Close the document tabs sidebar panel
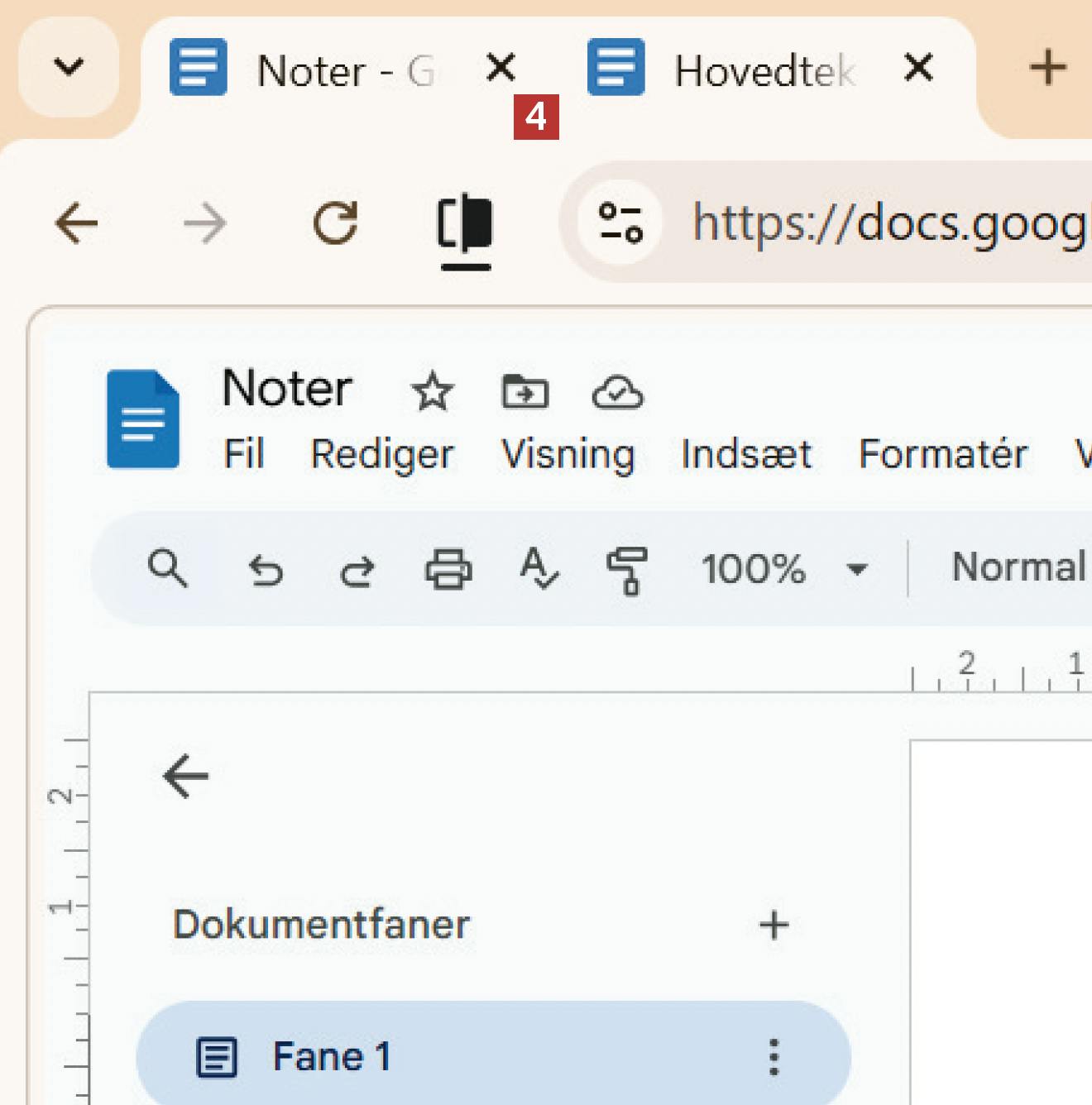1092x1105 pixels. (186, 776)
